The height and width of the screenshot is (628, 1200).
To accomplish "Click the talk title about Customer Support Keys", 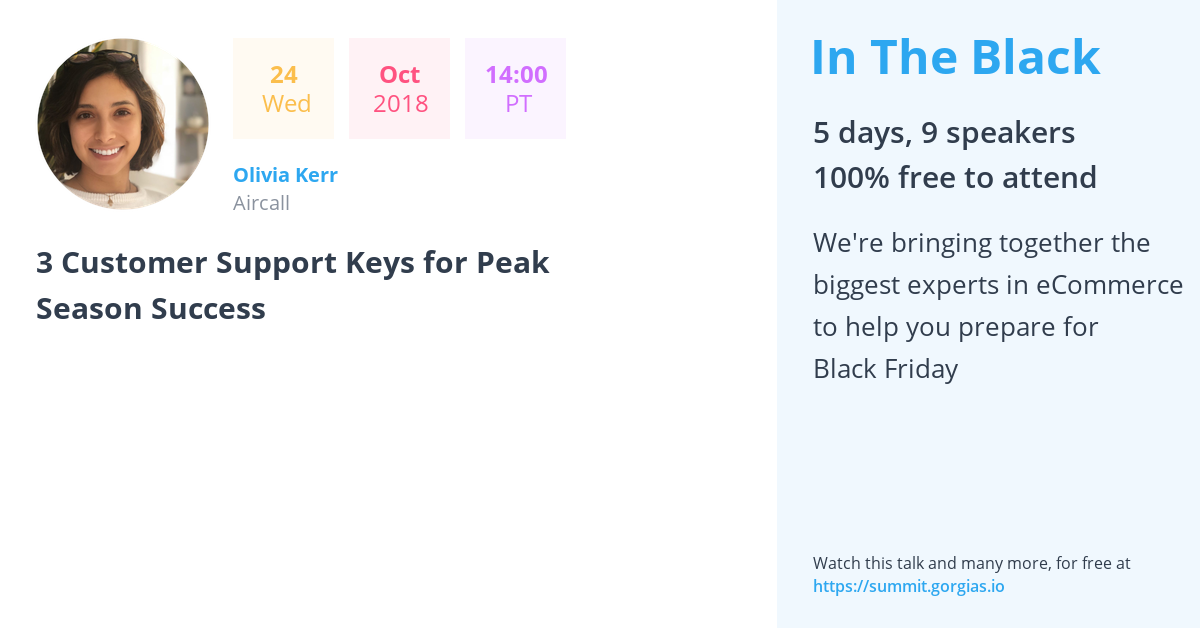I will [x=293, y=285].
